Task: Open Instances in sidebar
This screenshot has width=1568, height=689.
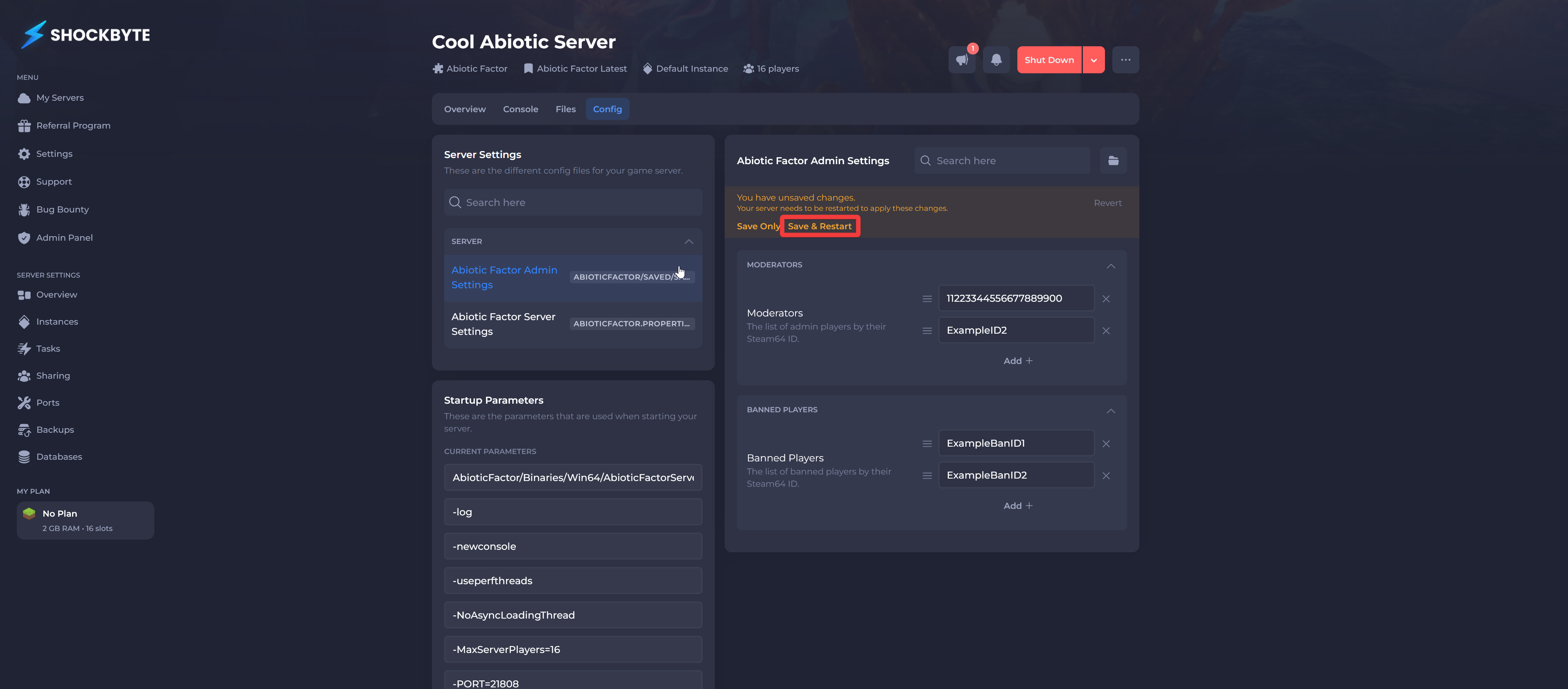Action: click(x=47, y=321)
